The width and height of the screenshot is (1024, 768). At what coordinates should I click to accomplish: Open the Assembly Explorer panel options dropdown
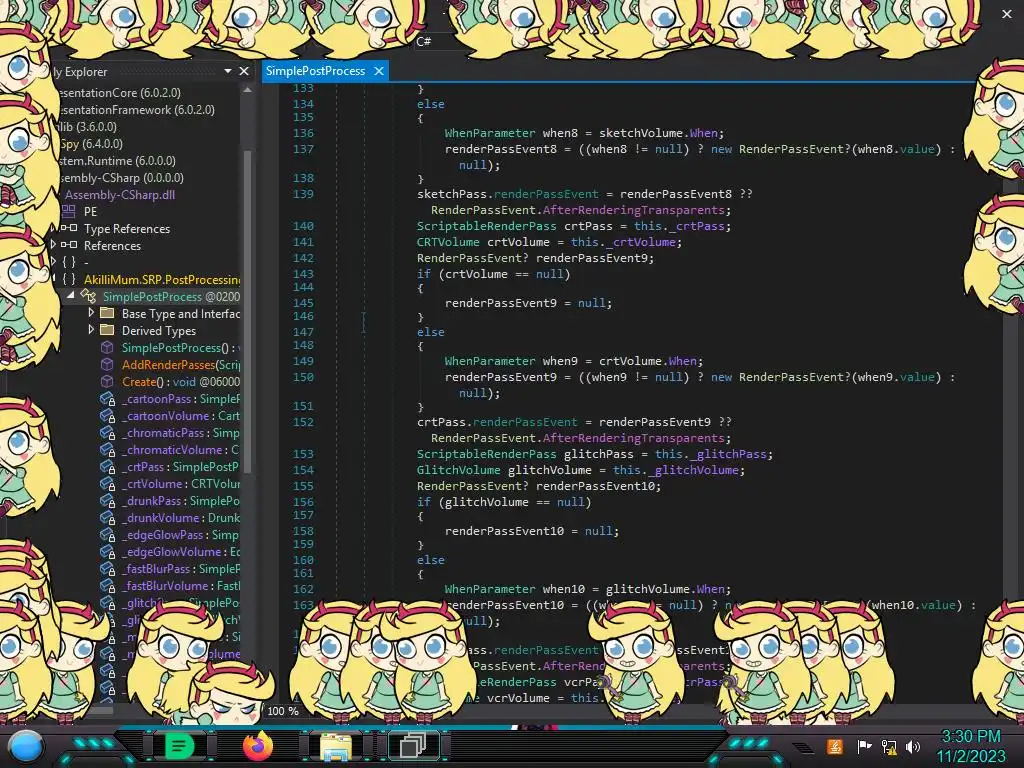click(228, 71)
